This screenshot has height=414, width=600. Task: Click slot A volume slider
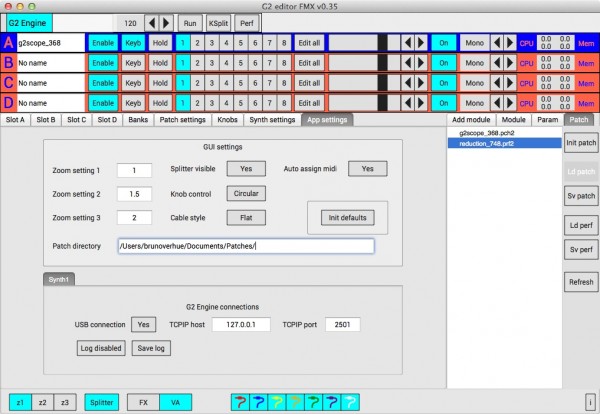tap(364, 43)
